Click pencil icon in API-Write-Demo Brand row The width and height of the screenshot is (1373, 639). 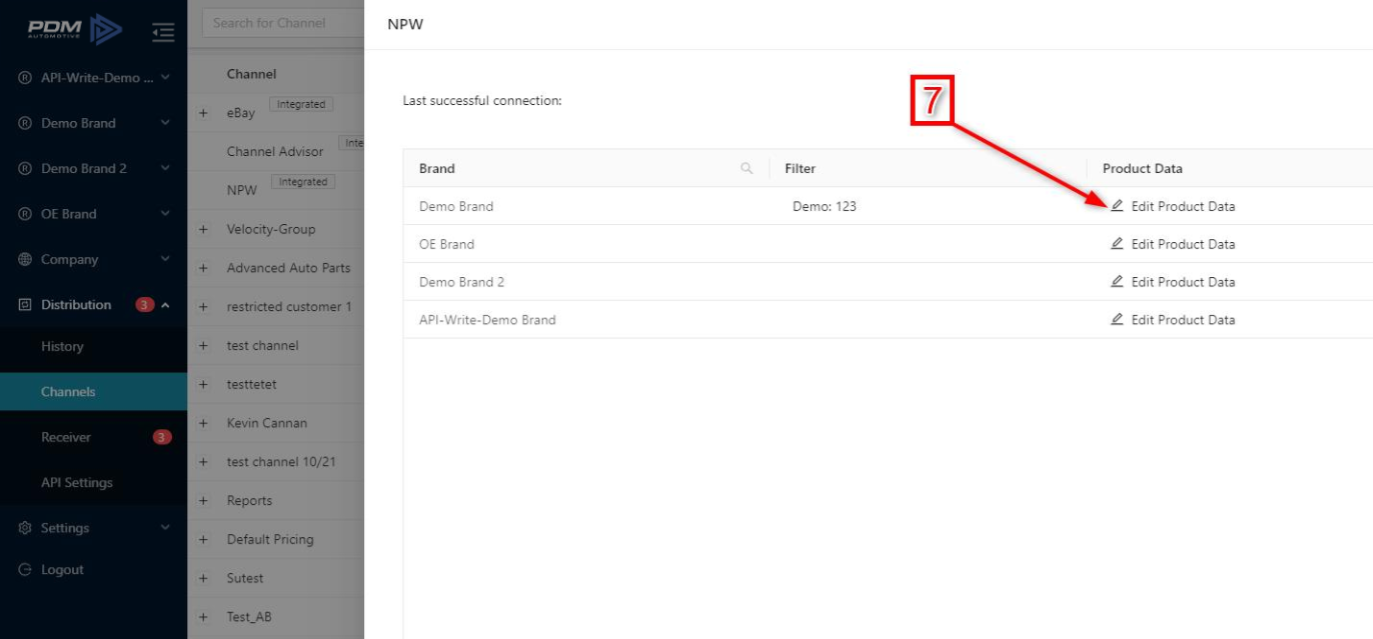[x=1117, y=320]
